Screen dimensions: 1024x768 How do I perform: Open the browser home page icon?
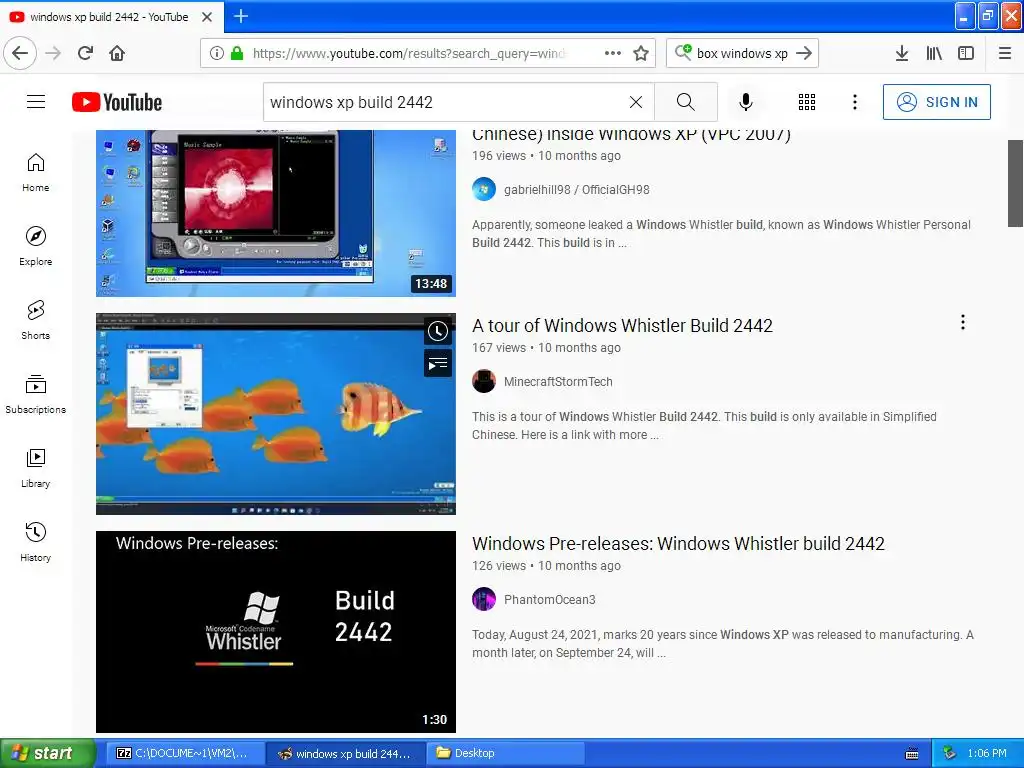pos(117,53)
